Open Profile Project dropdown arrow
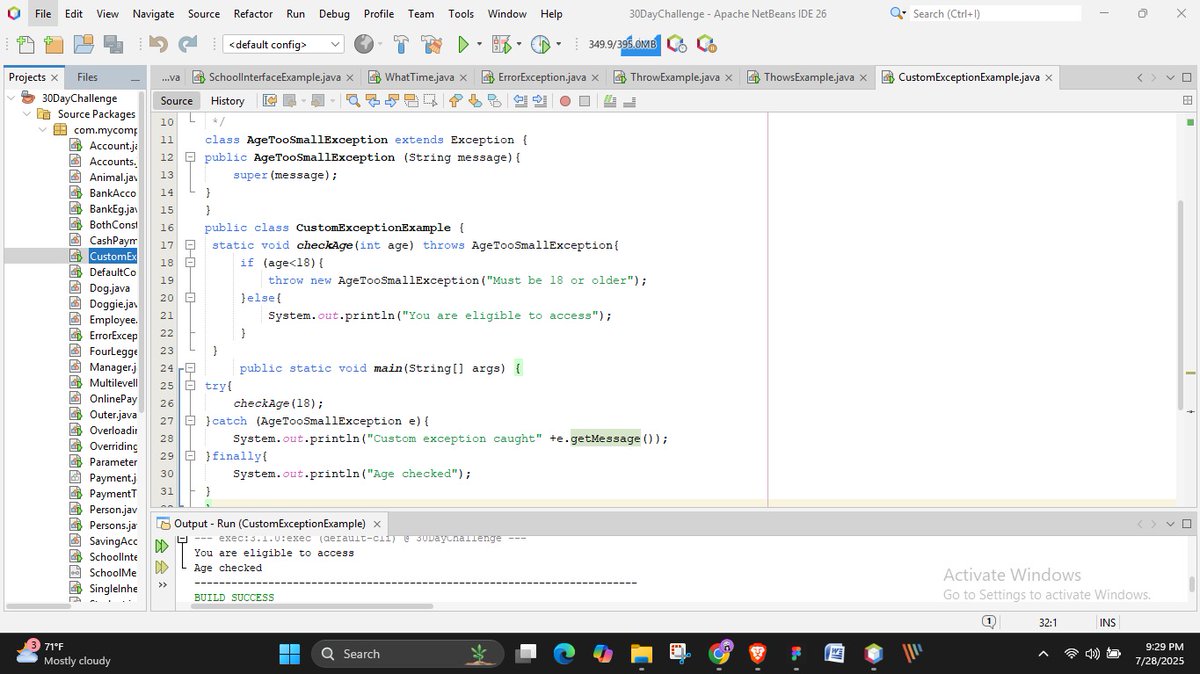The height and width of the screenshot is (674, 1200). pyautogui.click(x=558, y=44)
